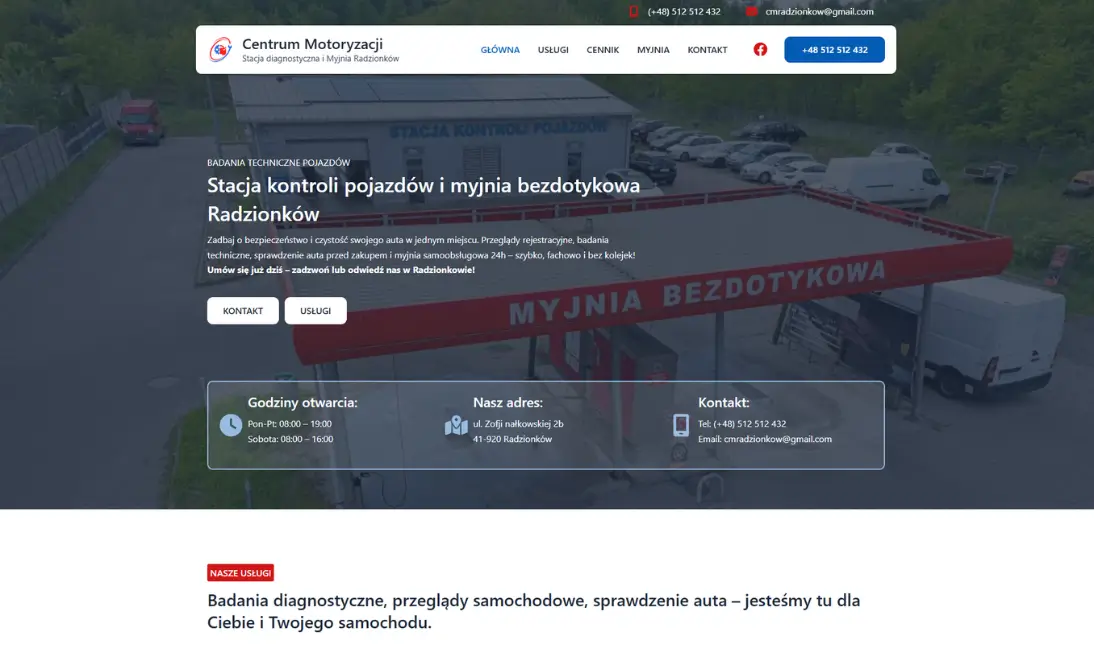Screen dimensions: 1094x656
Task: Click the white USŁUGI hero button
Action: coord(315,311)
